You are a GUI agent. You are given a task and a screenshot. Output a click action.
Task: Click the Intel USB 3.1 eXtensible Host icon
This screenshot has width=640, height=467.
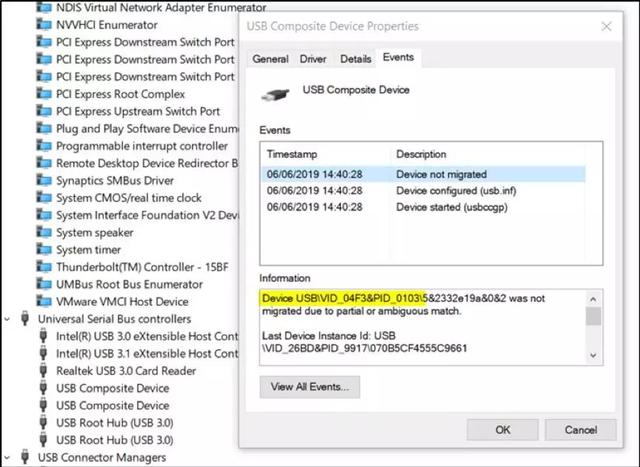pyautogui.click(x=43, y=353)
